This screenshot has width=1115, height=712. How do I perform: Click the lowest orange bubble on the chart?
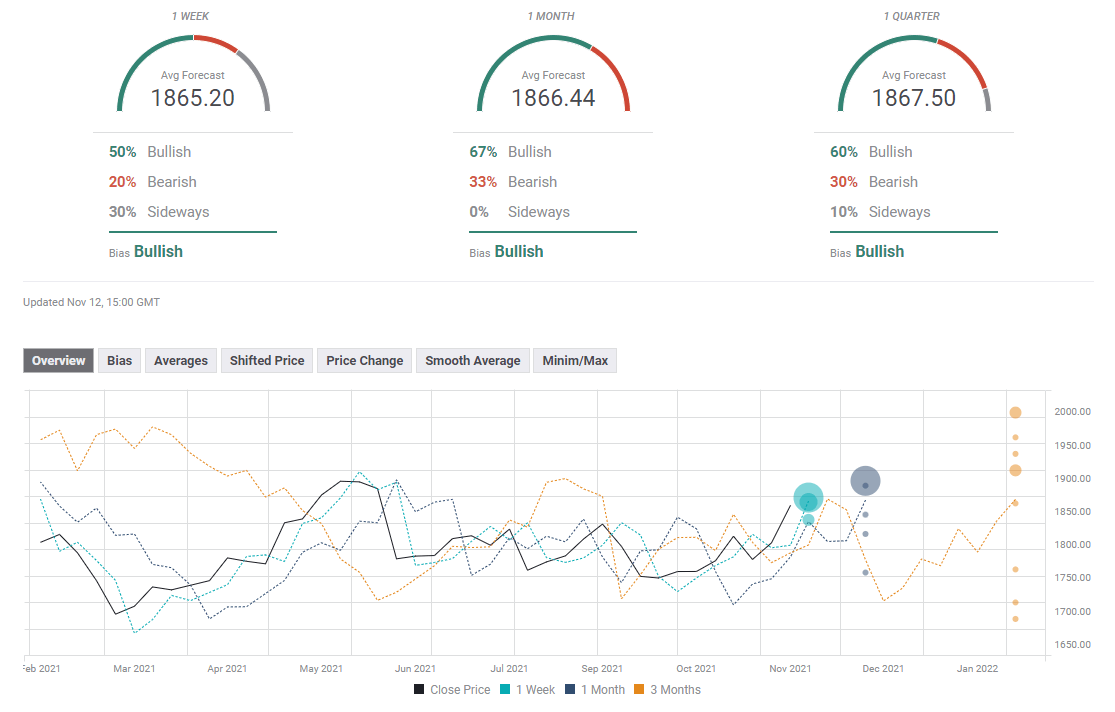pyautogui.click(x=1015, y=619)
